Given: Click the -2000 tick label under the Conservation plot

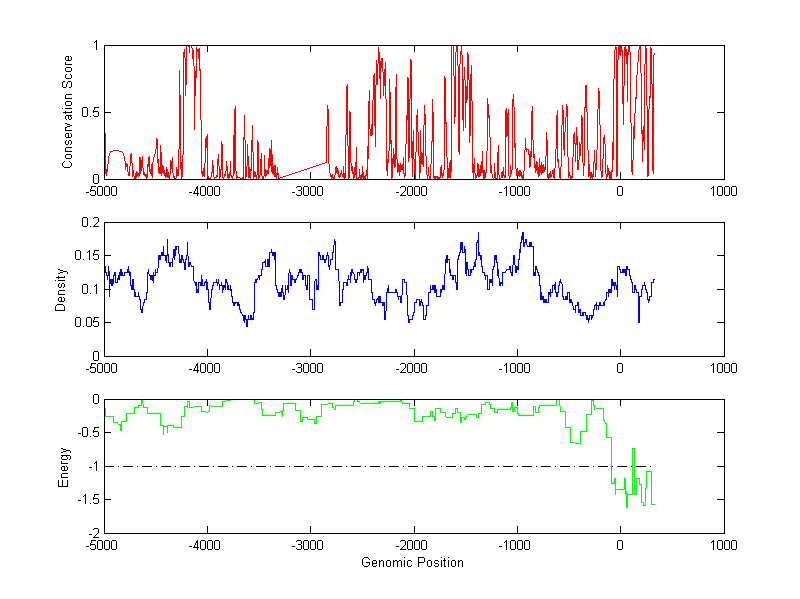Looking at the screenshot, I should point(412,191).
